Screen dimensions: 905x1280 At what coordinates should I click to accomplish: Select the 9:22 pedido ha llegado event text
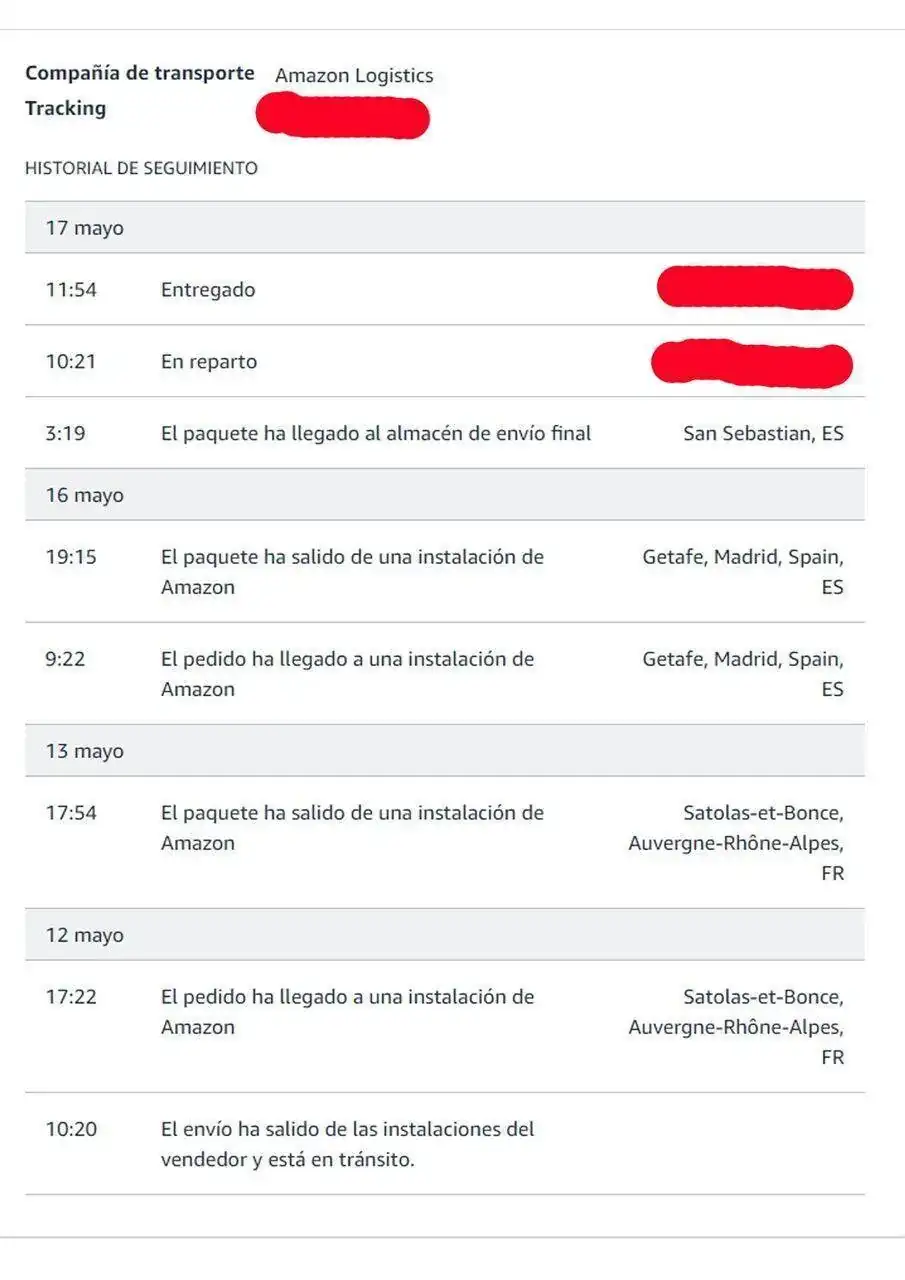click(x=347, y=674)
